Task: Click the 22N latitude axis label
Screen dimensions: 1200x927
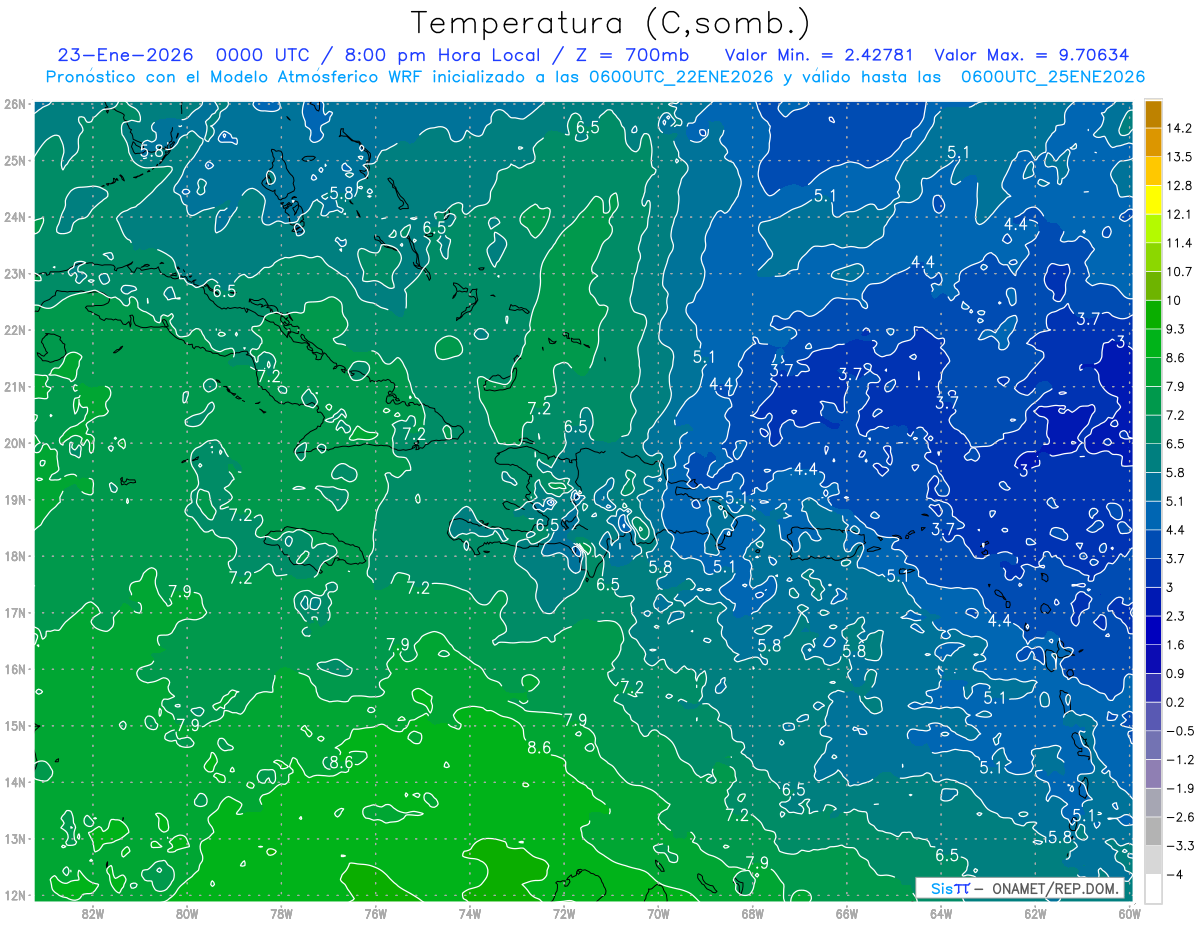Action: click(x=14, y=330)
